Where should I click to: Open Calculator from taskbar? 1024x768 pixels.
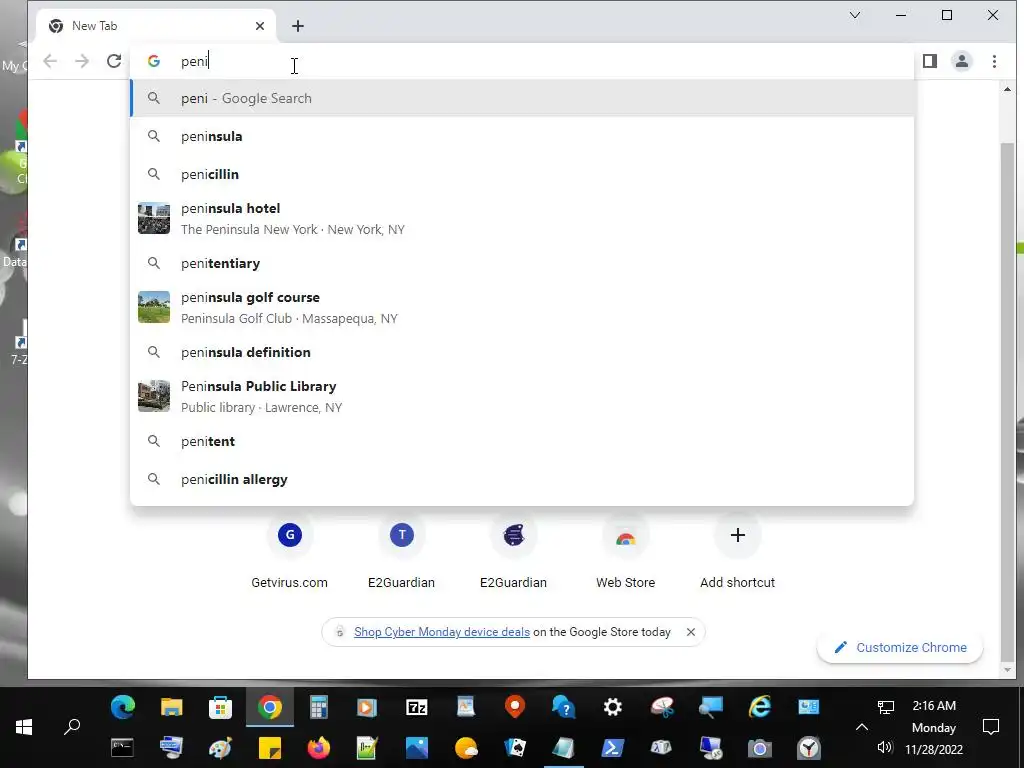coord(319,707)
